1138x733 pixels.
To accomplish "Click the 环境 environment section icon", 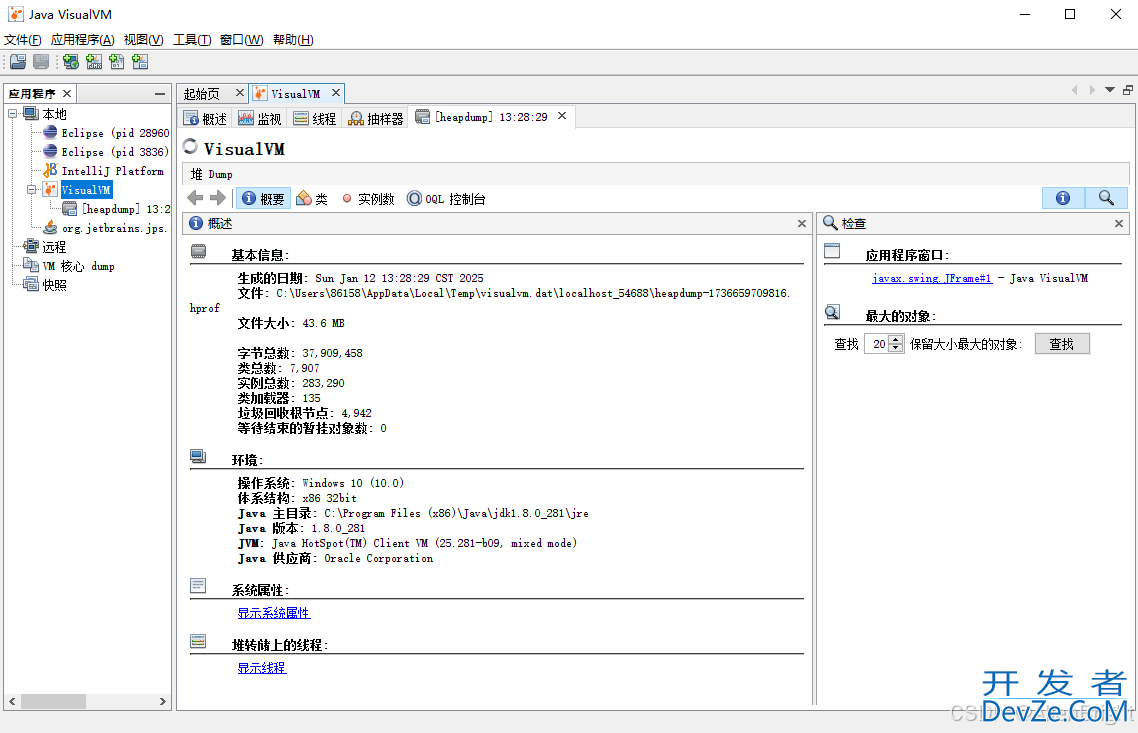I will pos(198,456).
